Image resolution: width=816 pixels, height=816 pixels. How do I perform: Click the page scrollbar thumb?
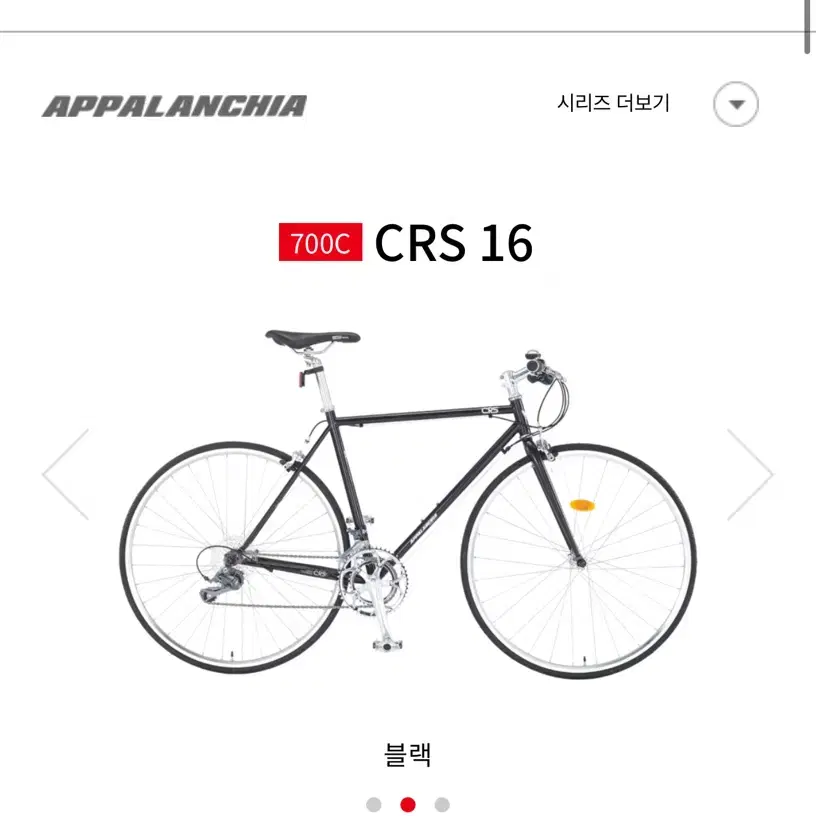(x=808, y=26)
